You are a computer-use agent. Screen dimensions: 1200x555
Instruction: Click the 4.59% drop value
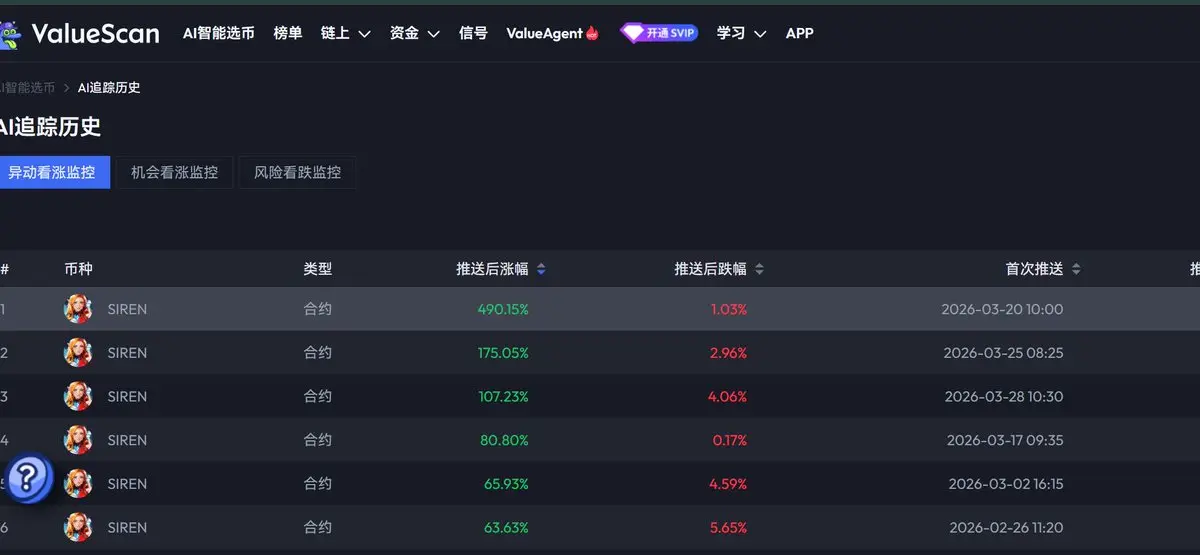728,484
